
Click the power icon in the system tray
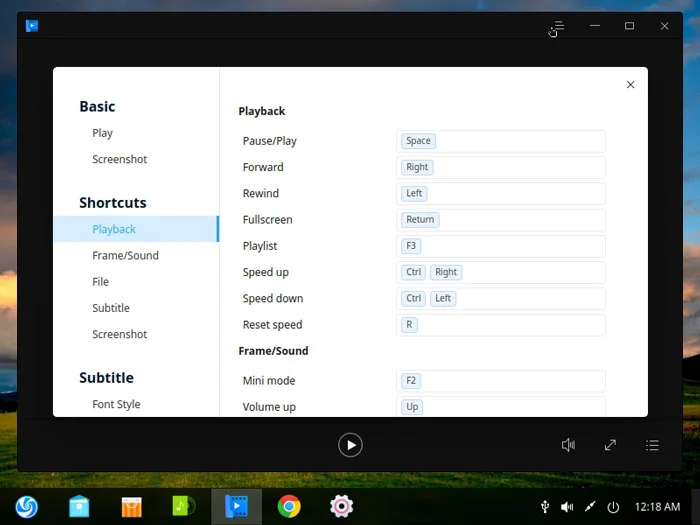pos(613,507)
